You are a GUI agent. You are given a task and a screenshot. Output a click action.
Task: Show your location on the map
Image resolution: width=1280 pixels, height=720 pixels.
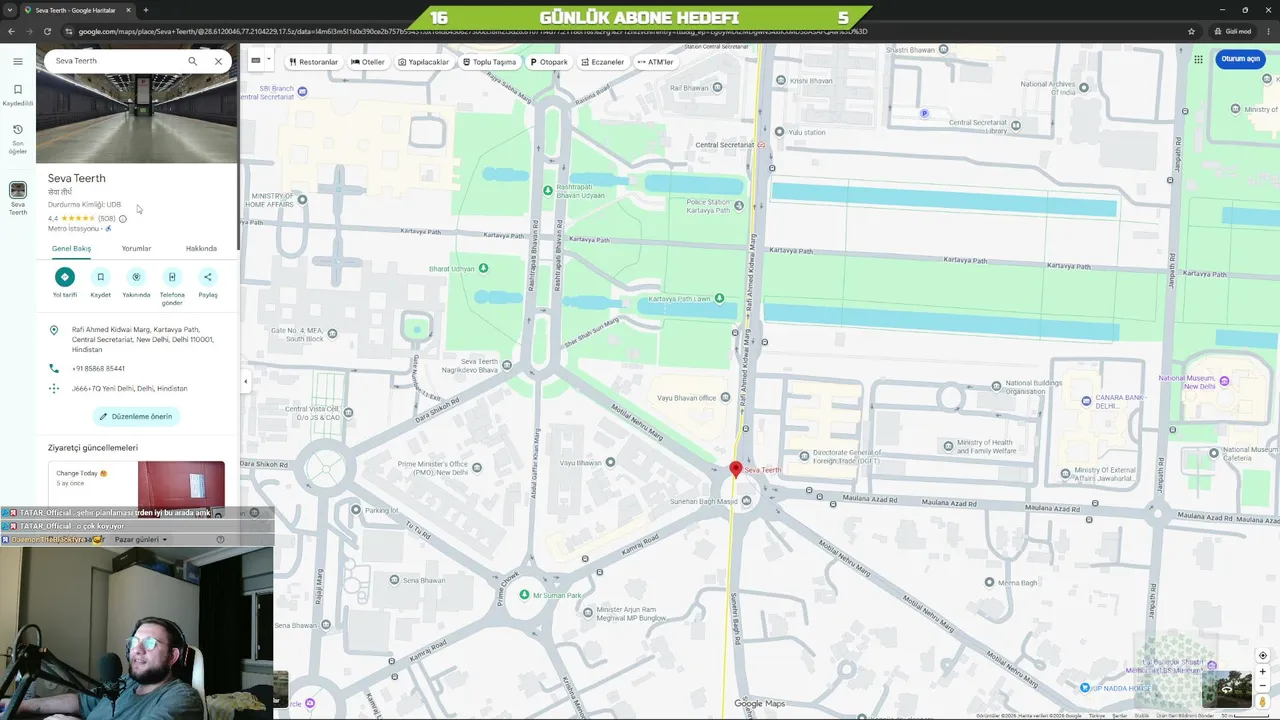coord(1263,656)
